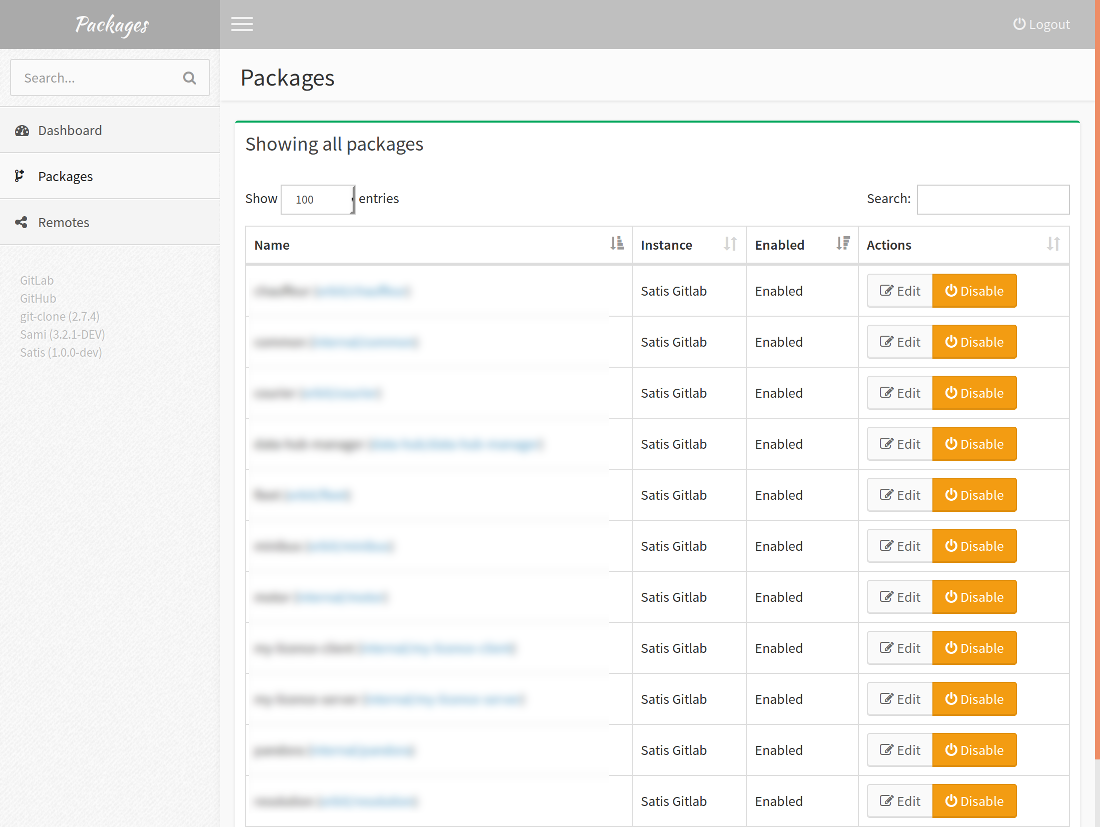
Task: Go to the Dashboard menu item
Action: 69,130
